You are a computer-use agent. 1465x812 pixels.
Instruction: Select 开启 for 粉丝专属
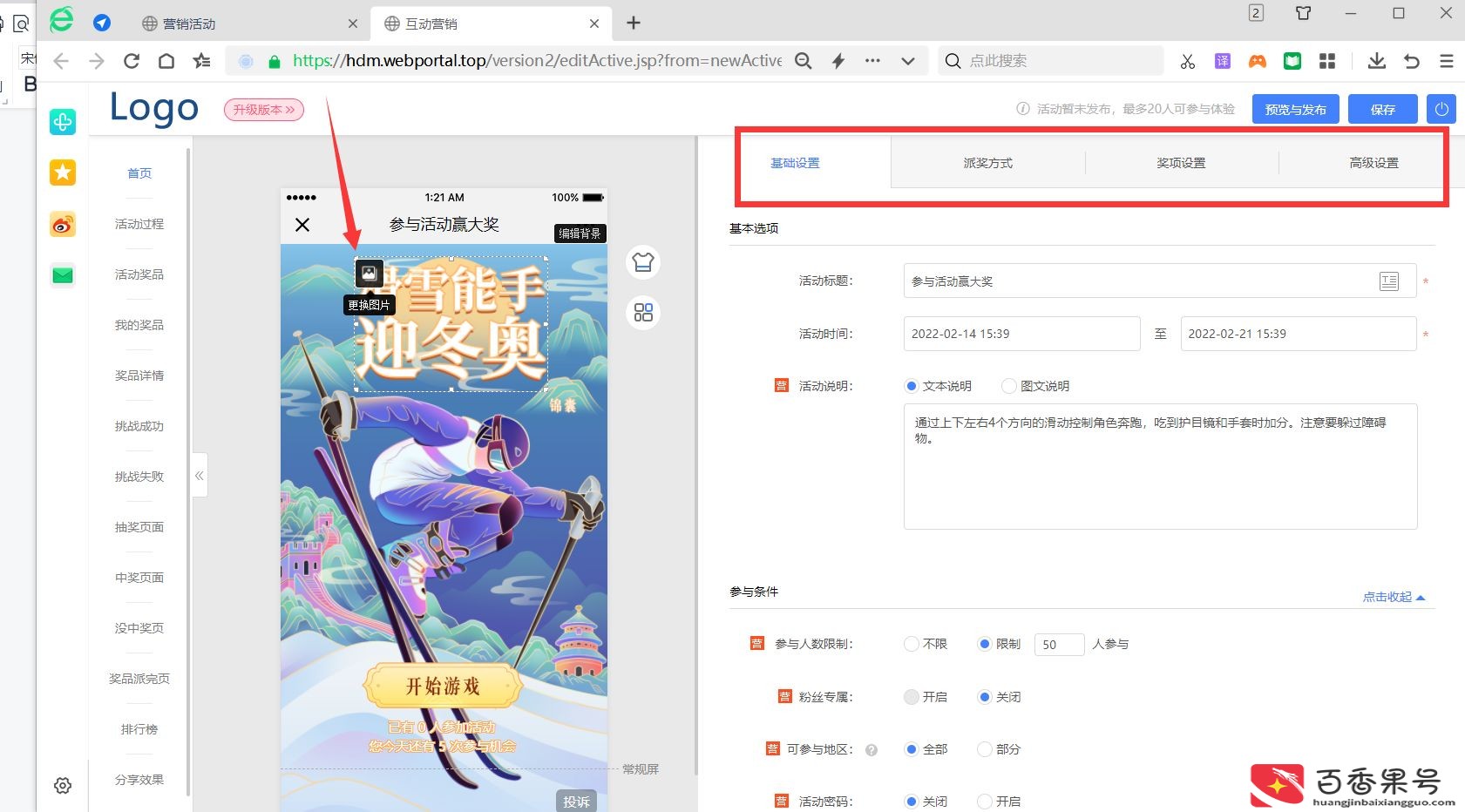(912, 697)
